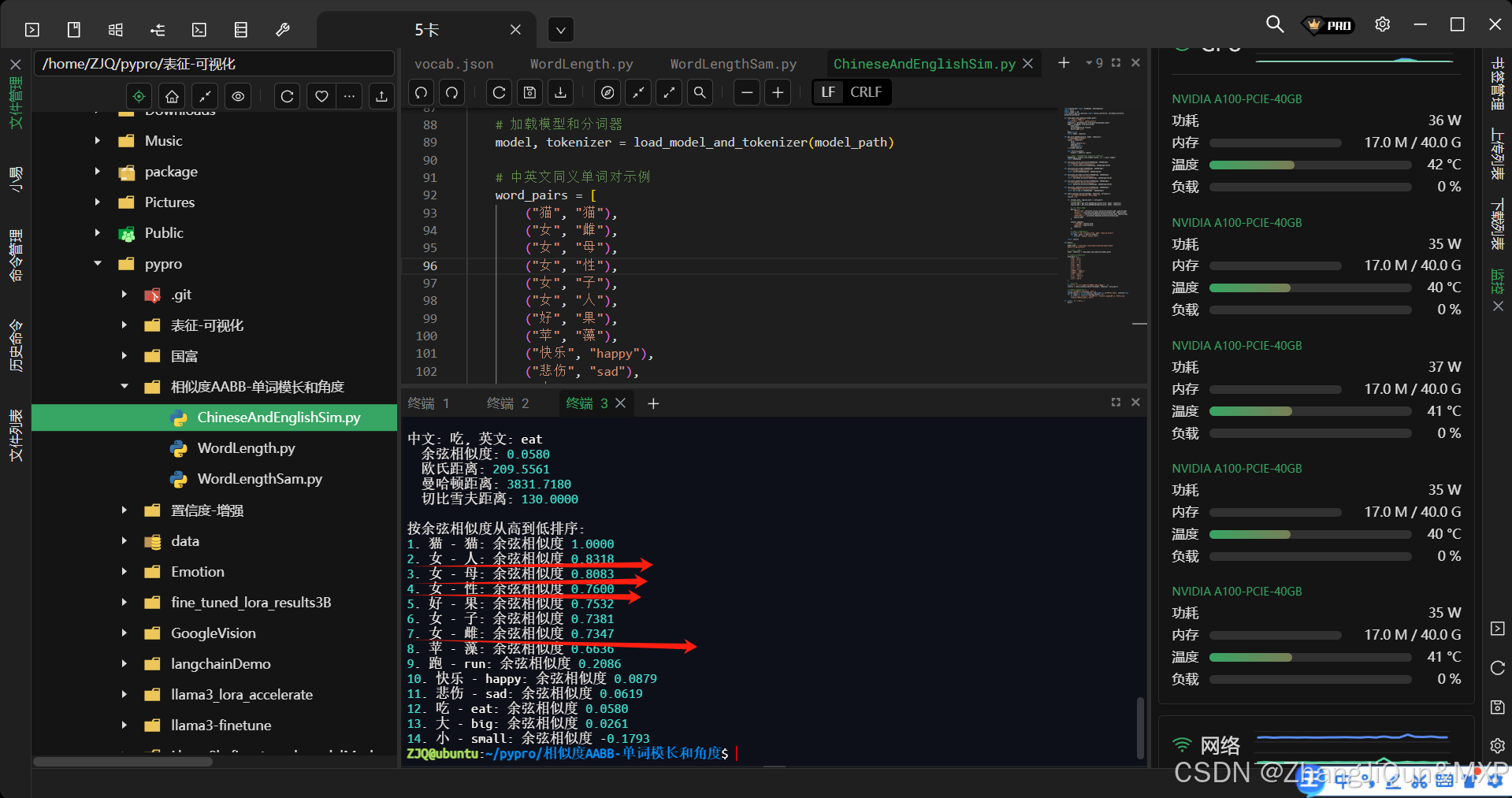Image resolution: width=1512 pixels, height=798 pixels.
Task: Open the three-dots more menu in file manager
Action: pos(350,96)
